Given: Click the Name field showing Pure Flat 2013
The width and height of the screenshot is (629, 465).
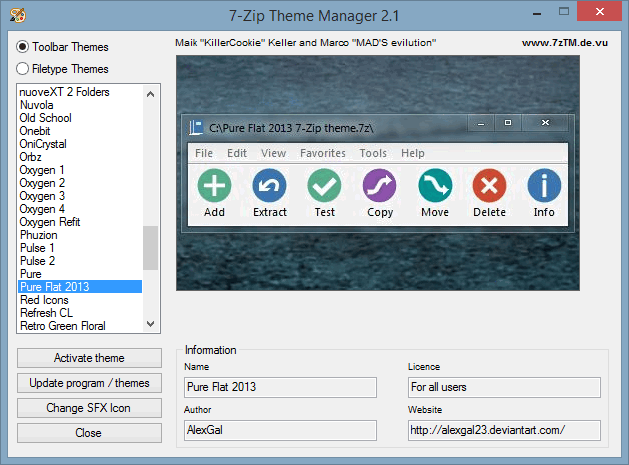Looking at the screenshot, I should [280, 387].
